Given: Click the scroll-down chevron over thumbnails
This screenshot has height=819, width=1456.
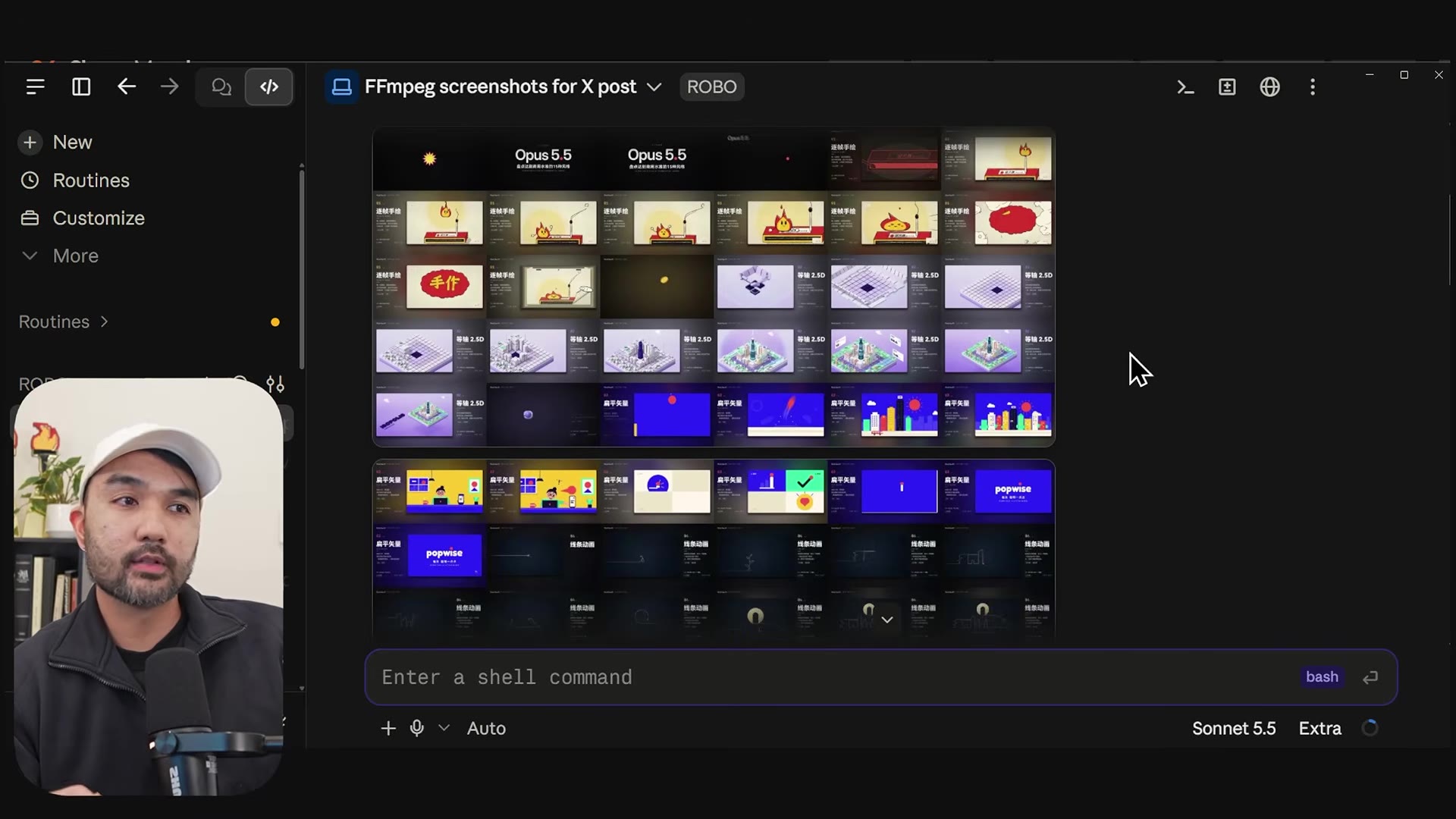Looking at the screenshot, I should [x=887, y=620].
